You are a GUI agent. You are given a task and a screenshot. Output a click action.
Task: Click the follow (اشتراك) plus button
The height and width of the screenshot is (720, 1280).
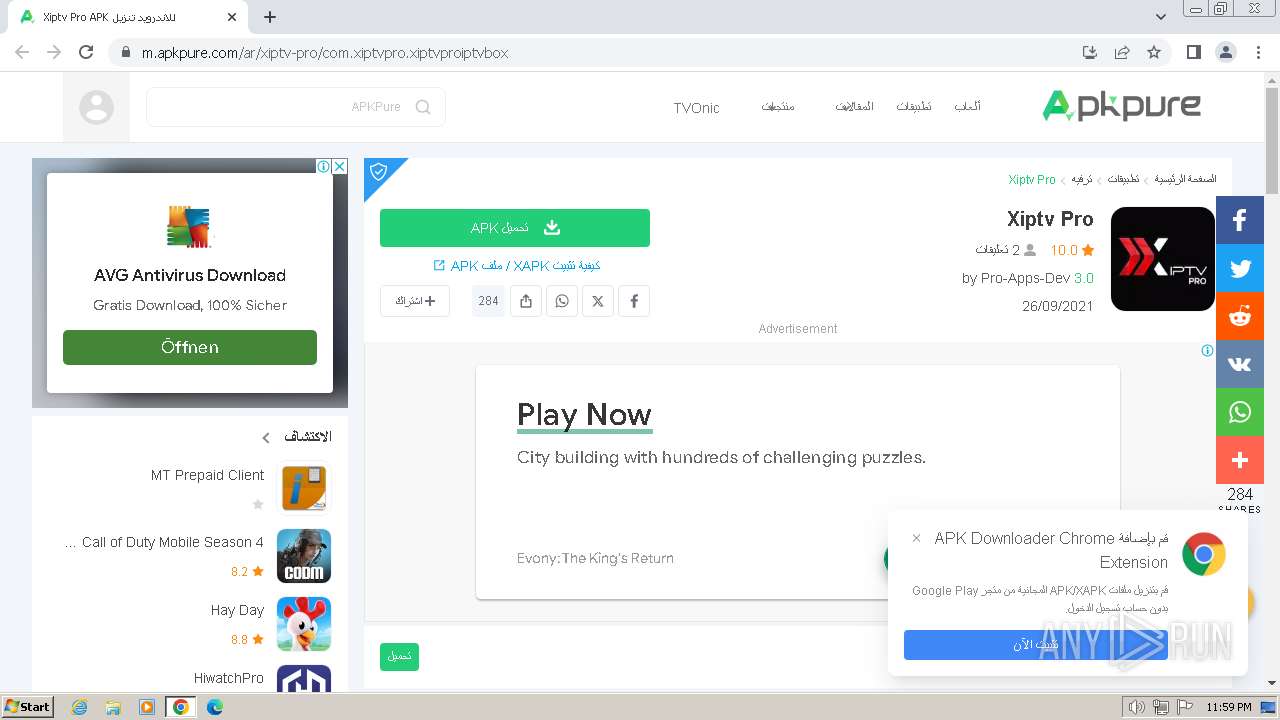pos(415,301)
